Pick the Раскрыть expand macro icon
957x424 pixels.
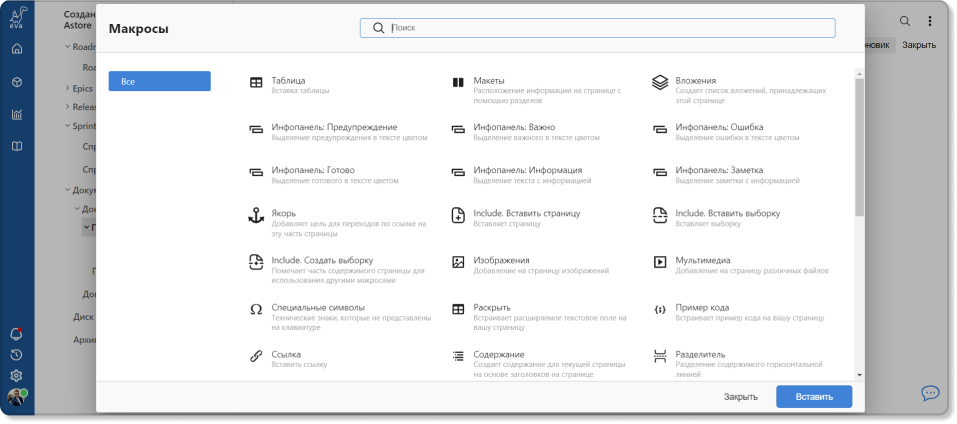[458, 309]
